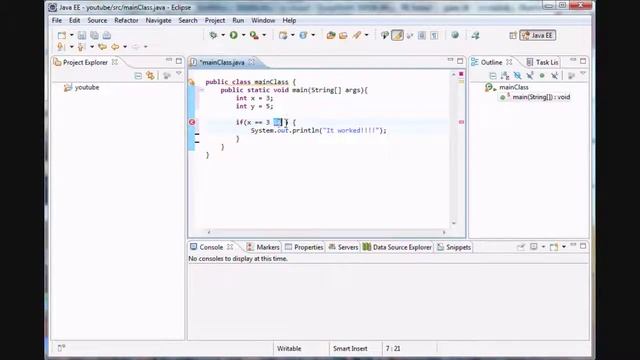Launch the green Run button
This screenshot has height=360, width=640.
(234, 36)
